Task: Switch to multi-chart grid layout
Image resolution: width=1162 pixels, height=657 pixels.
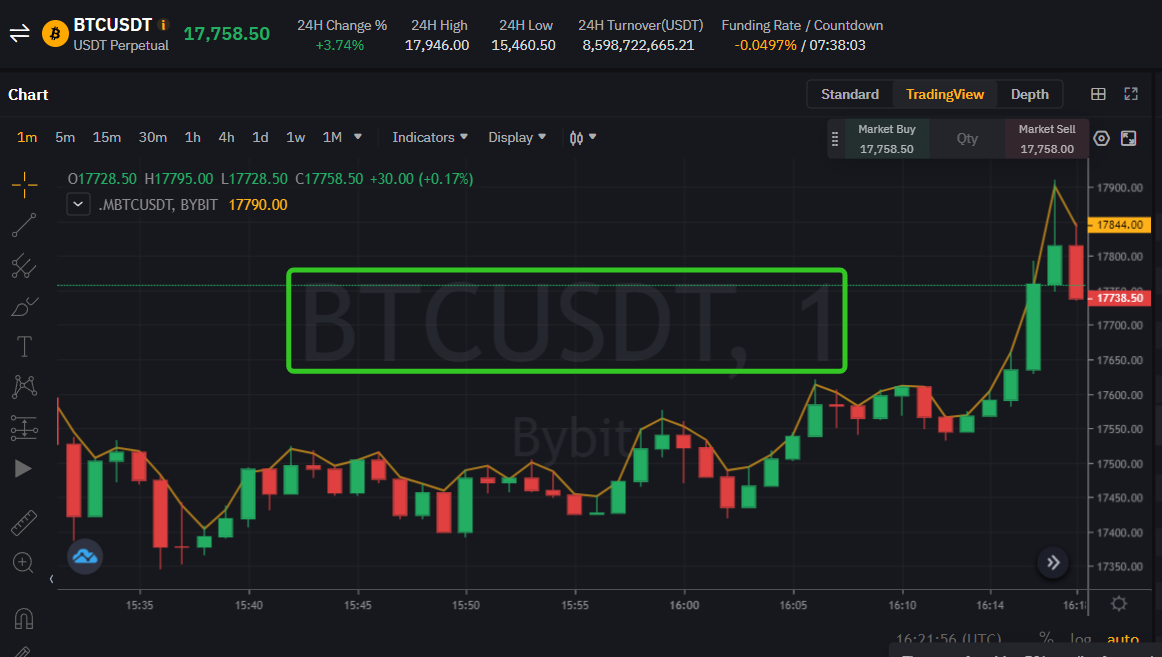Action: 1098,94
